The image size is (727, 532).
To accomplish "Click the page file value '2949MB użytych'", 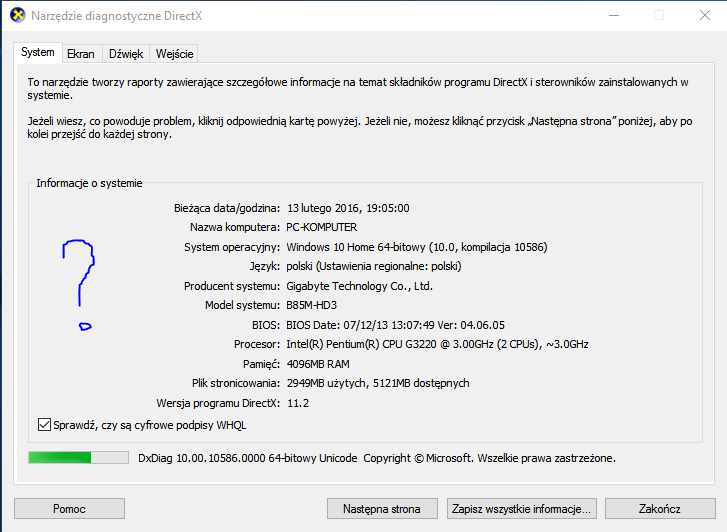I will 378,383.
